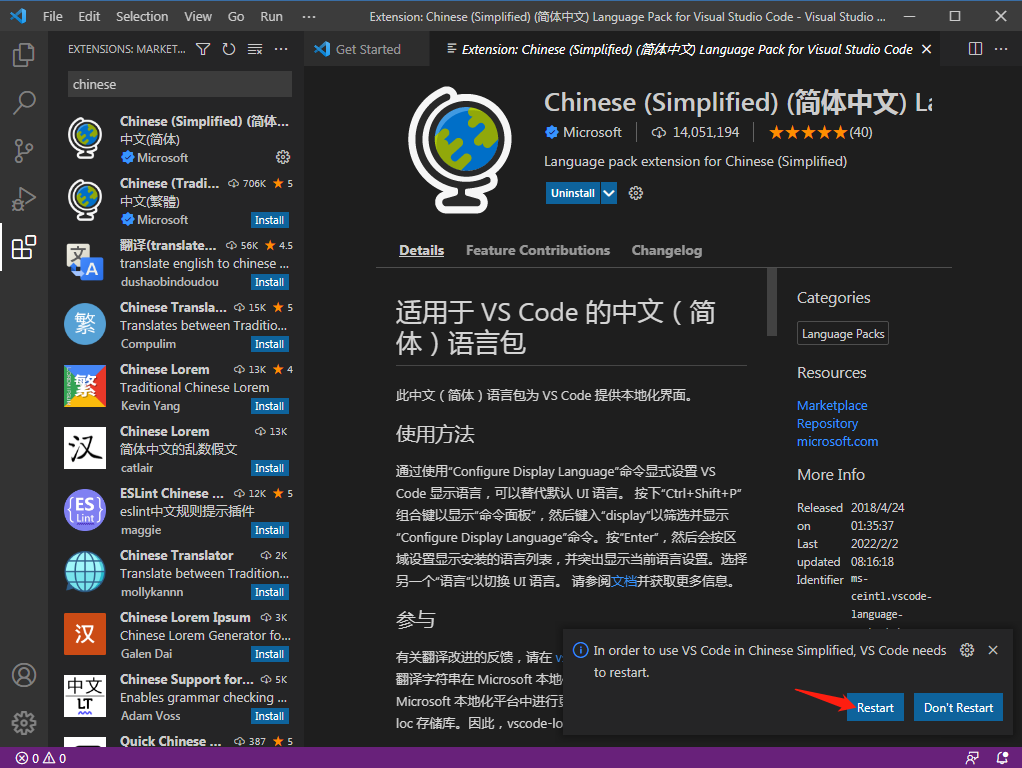Split the editor to the right
This screenshot has width=1022, height=768.
tap(975, 49)
